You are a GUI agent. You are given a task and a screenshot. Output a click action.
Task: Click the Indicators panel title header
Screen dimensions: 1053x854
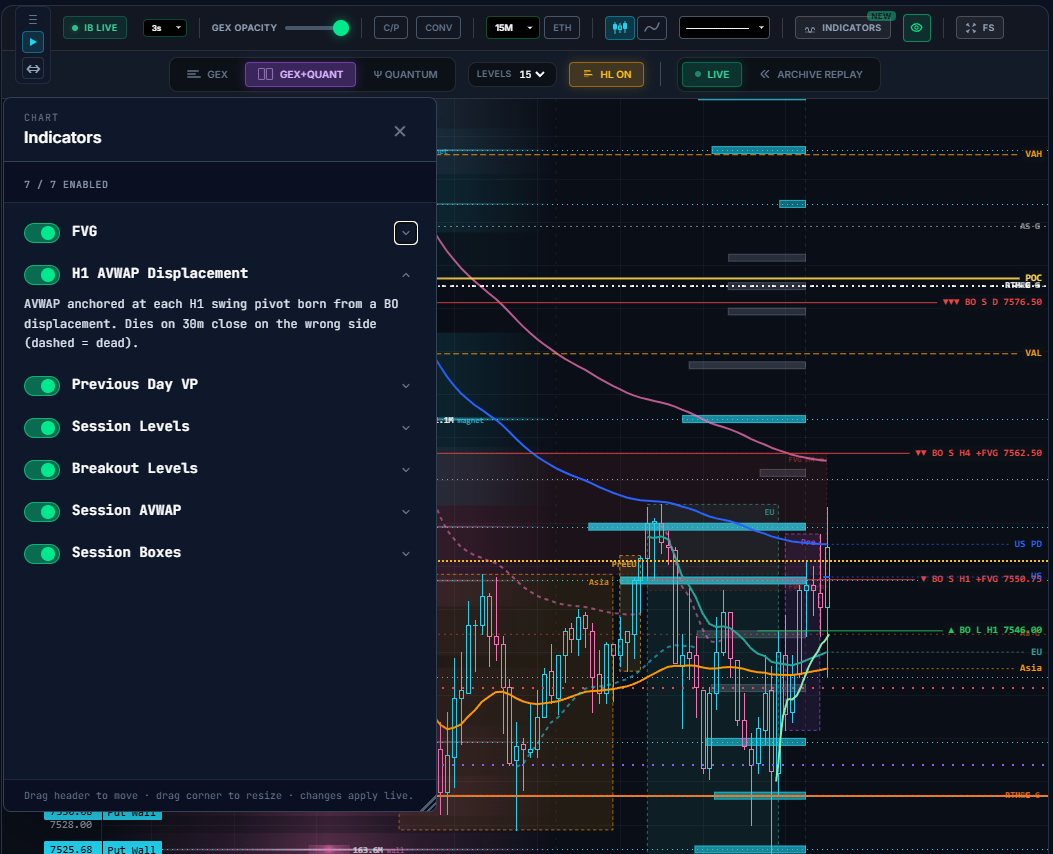[62, 138]
